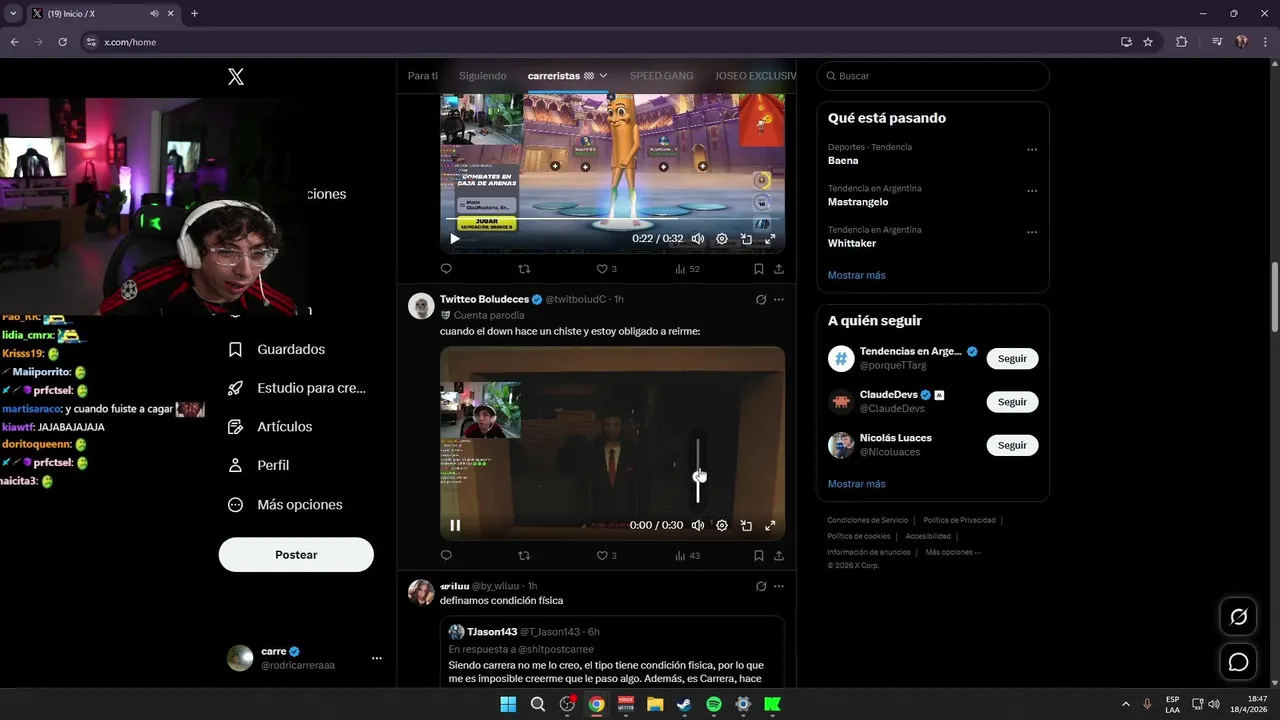
Task: View analytics showing 43 views
Action: pyautogui.click(x=687, y=556)
